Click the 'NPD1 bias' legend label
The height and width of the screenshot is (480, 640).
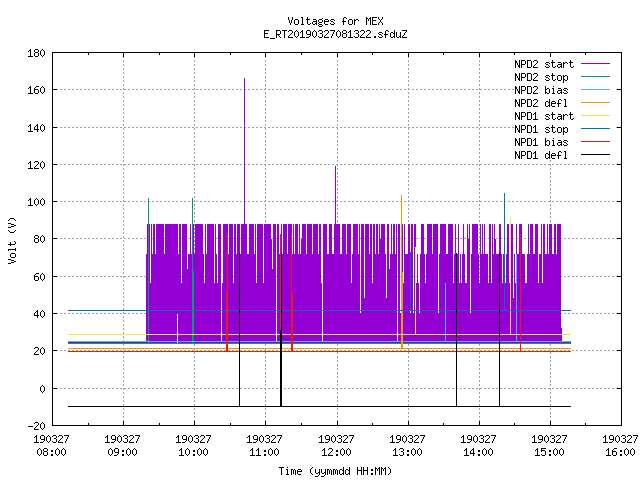tap(541, 142)
